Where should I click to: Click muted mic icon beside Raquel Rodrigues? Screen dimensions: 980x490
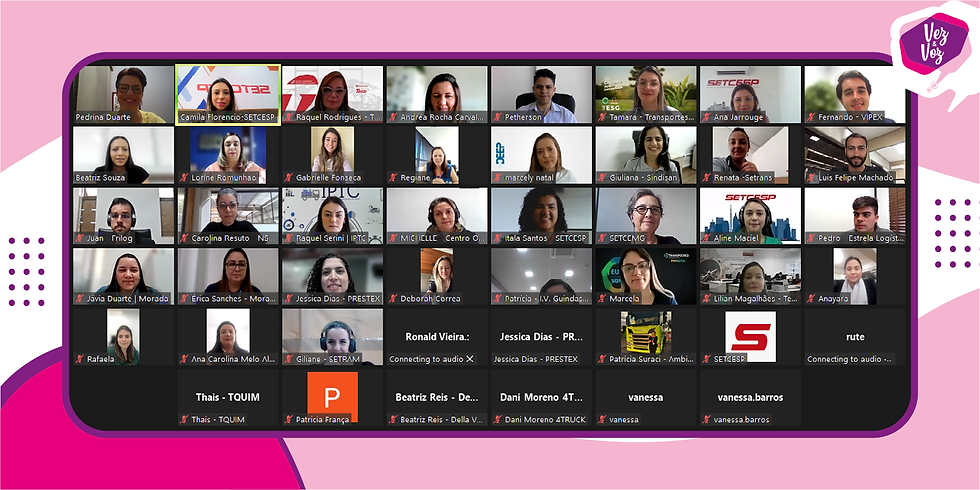tap(288, 117)
